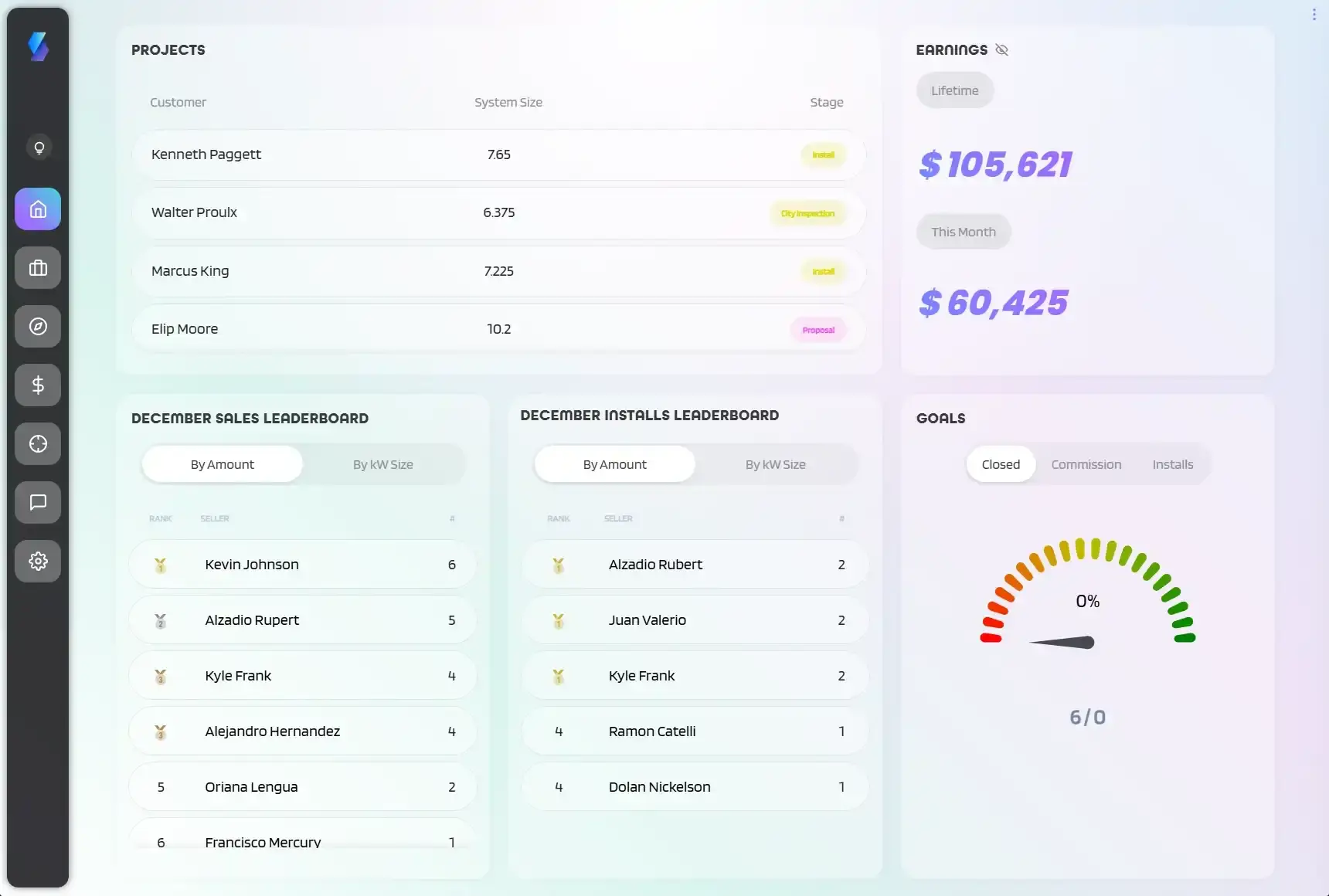Select Alzadio Rupert in sales leaderboard

[302, 620]
